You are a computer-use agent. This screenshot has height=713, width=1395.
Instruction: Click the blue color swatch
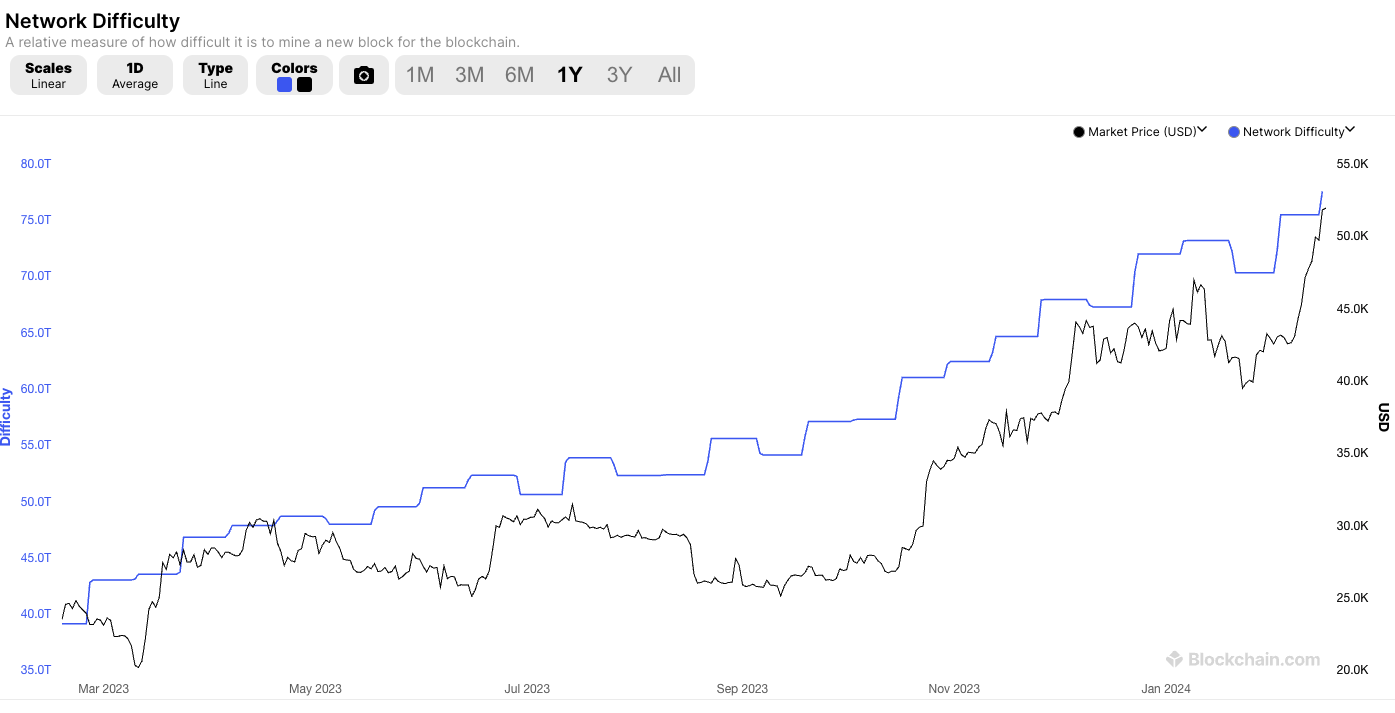(285, 85)
